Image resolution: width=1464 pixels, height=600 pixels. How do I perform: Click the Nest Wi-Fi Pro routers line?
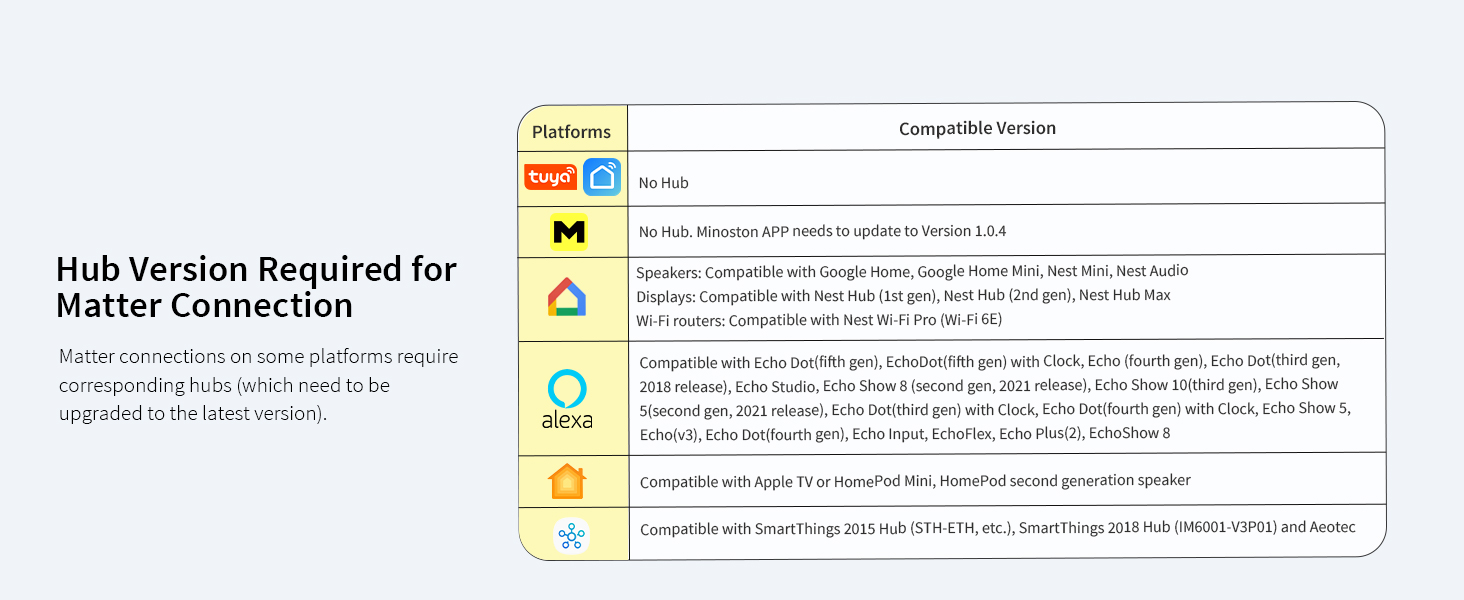[x=819, y=320]
